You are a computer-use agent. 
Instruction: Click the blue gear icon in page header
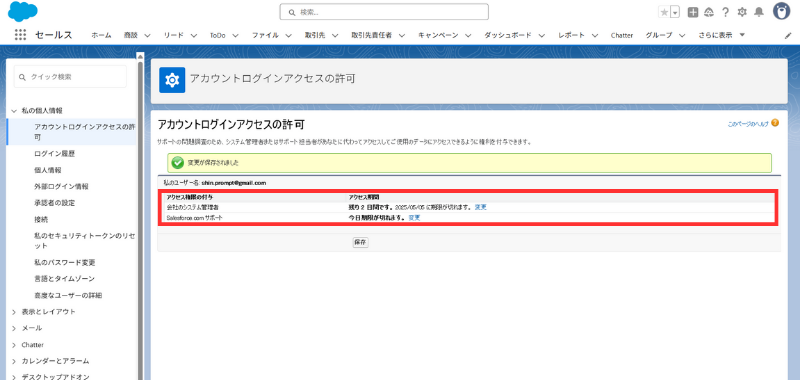(172, 80)
